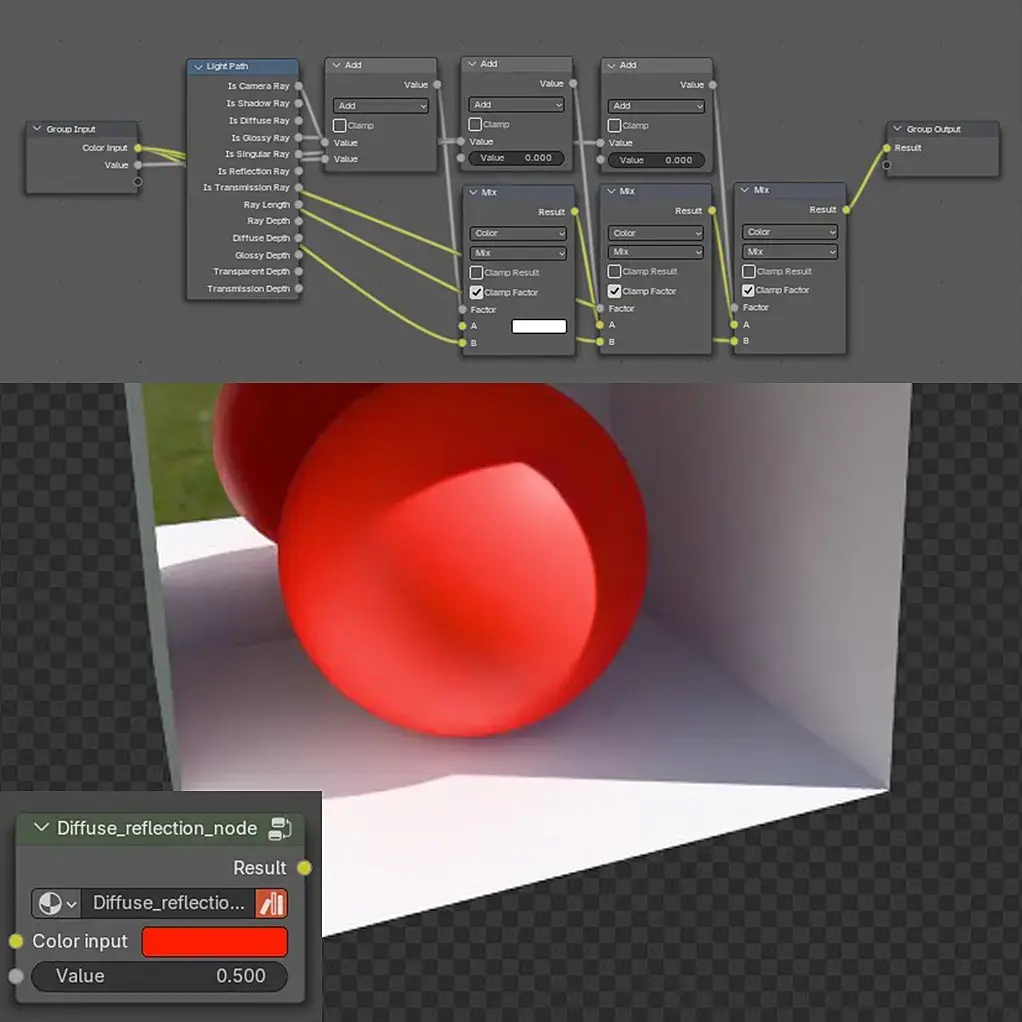Collapse the middle Add node
The image size is (1022, 1022).
coord(472,63)
